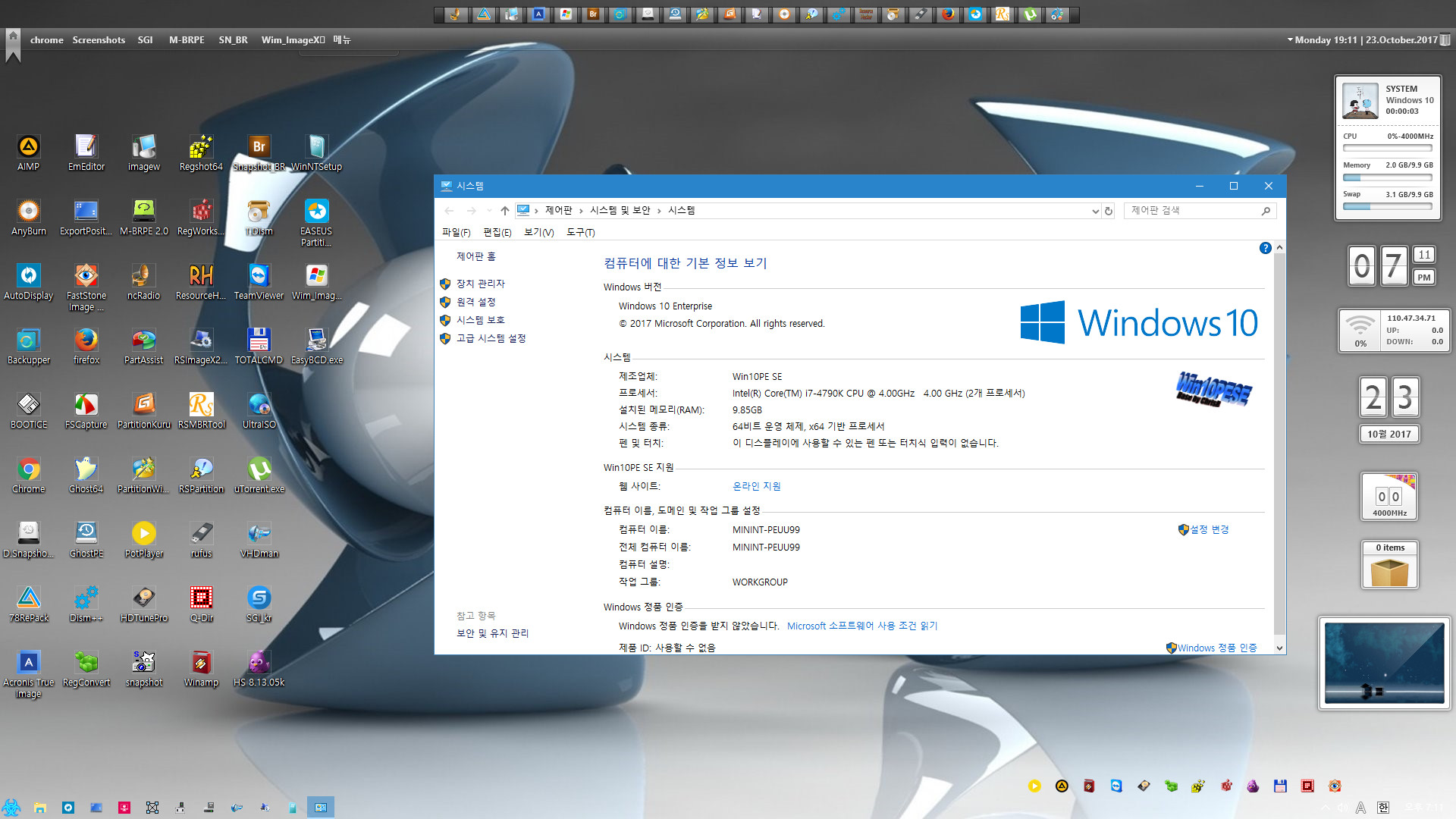Open Acronis True Image desktop icon
Image resolution: width=1456 pixels, height=819 pixels.
click(29, 673)
